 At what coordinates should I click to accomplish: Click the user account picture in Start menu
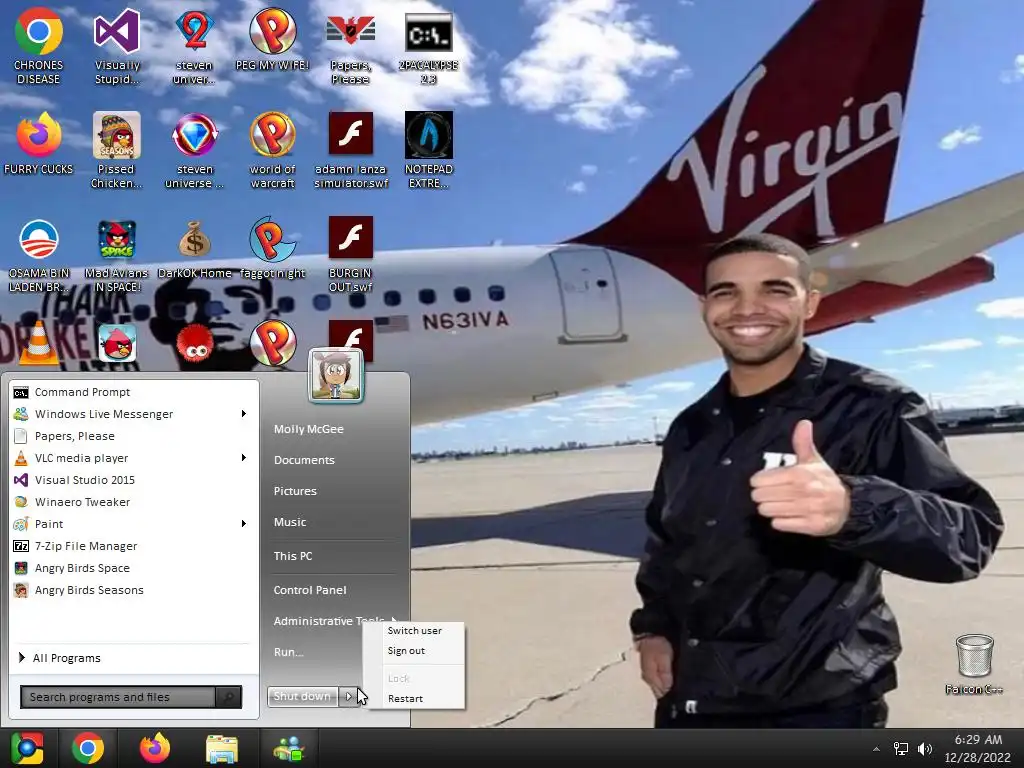pos(336,376)
